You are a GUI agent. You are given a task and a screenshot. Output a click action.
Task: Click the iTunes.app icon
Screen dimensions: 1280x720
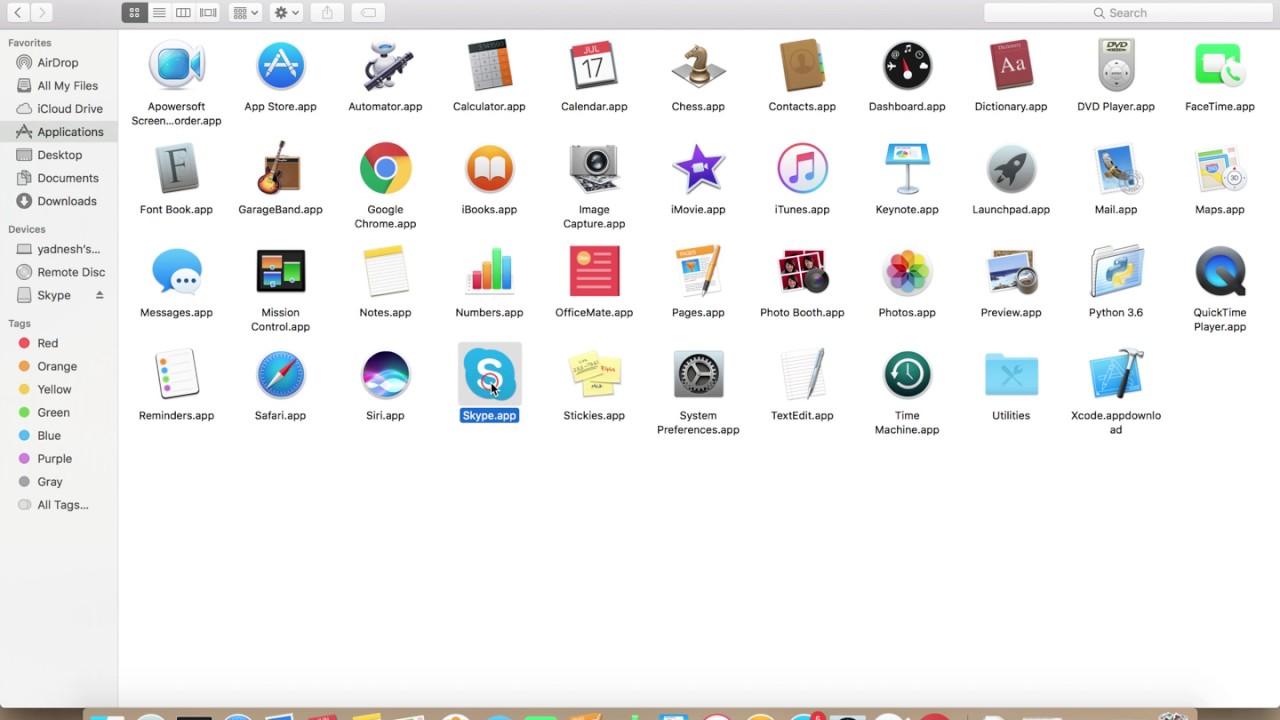802,169
